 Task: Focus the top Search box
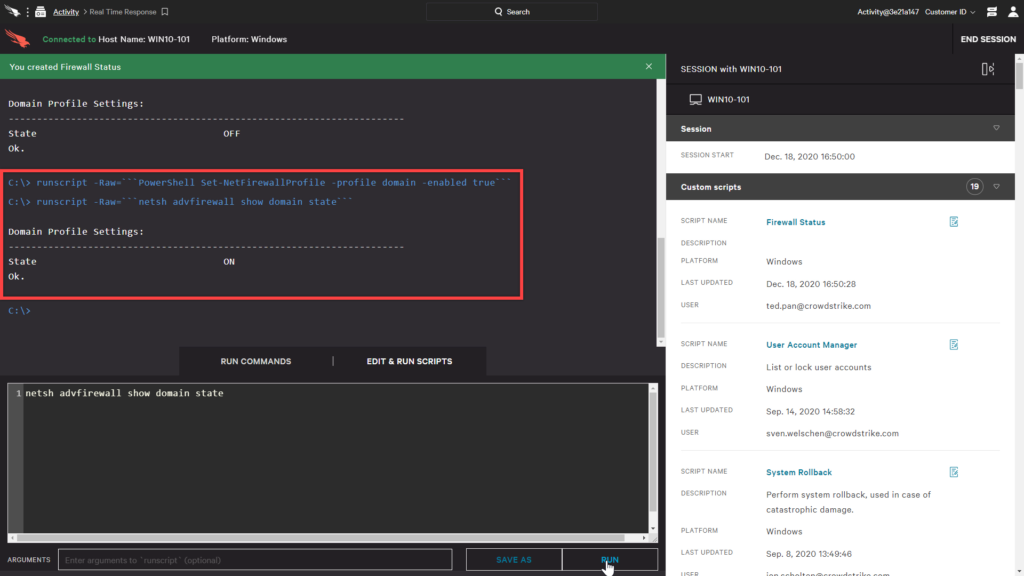coord(512,12)
